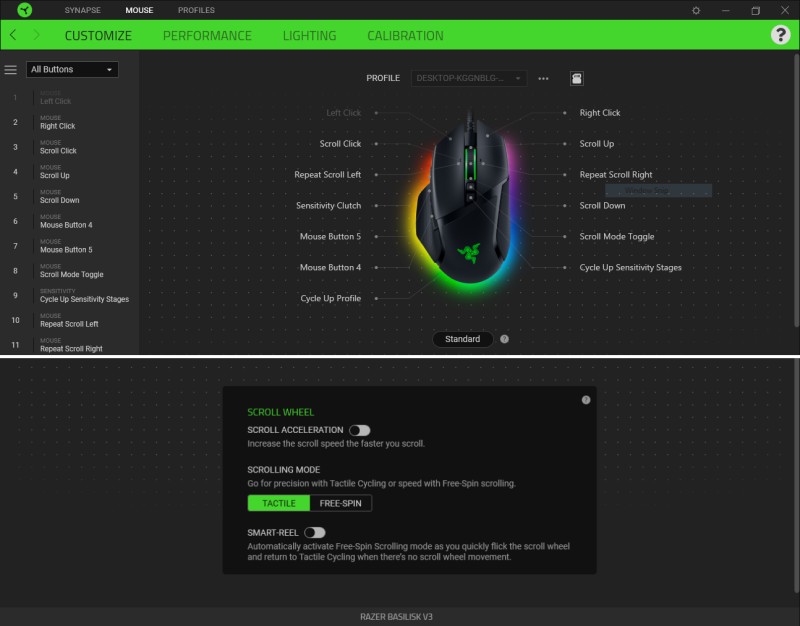This screenshot has height=626, width=800.
Task: Select Repeat Scroll Right row in sidebar
Action: point(69,345)
